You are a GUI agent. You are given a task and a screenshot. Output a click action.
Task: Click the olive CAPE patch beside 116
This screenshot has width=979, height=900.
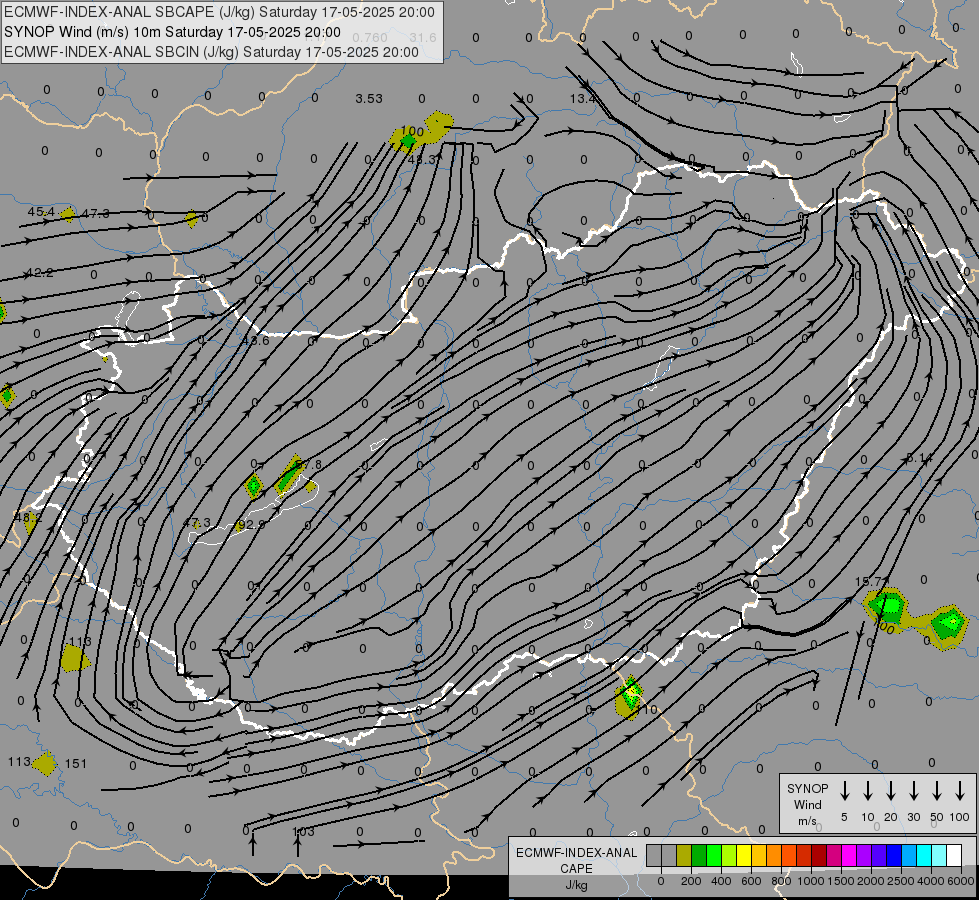(x=74, y=658)
